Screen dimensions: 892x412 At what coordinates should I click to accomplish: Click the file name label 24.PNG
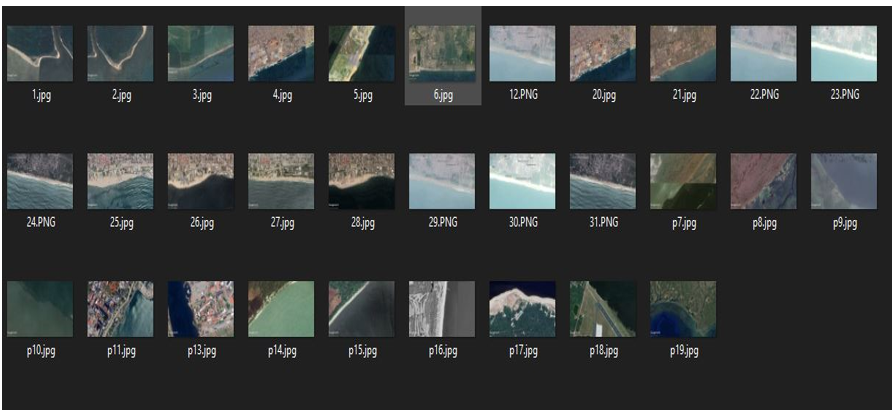pyautogui.click(x=40, y=223)
